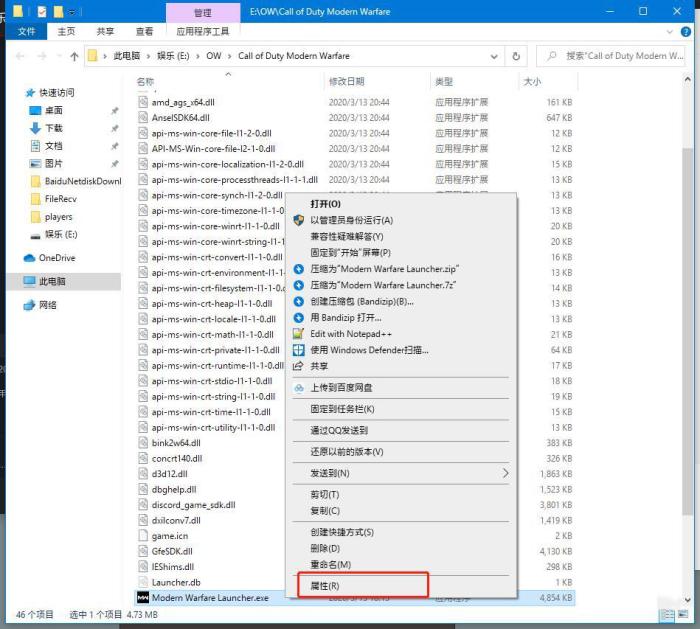
Task: Click the Modern Warfare Launcher.exe icon
Action: (143, 598)
